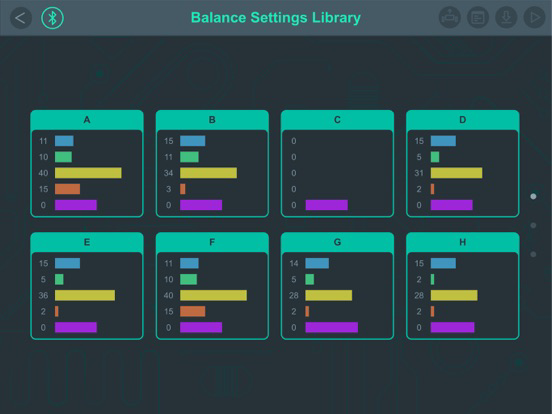Switch to the third page dot
The width and height of the screenshot is (552, 414).
tap(533, 254)
